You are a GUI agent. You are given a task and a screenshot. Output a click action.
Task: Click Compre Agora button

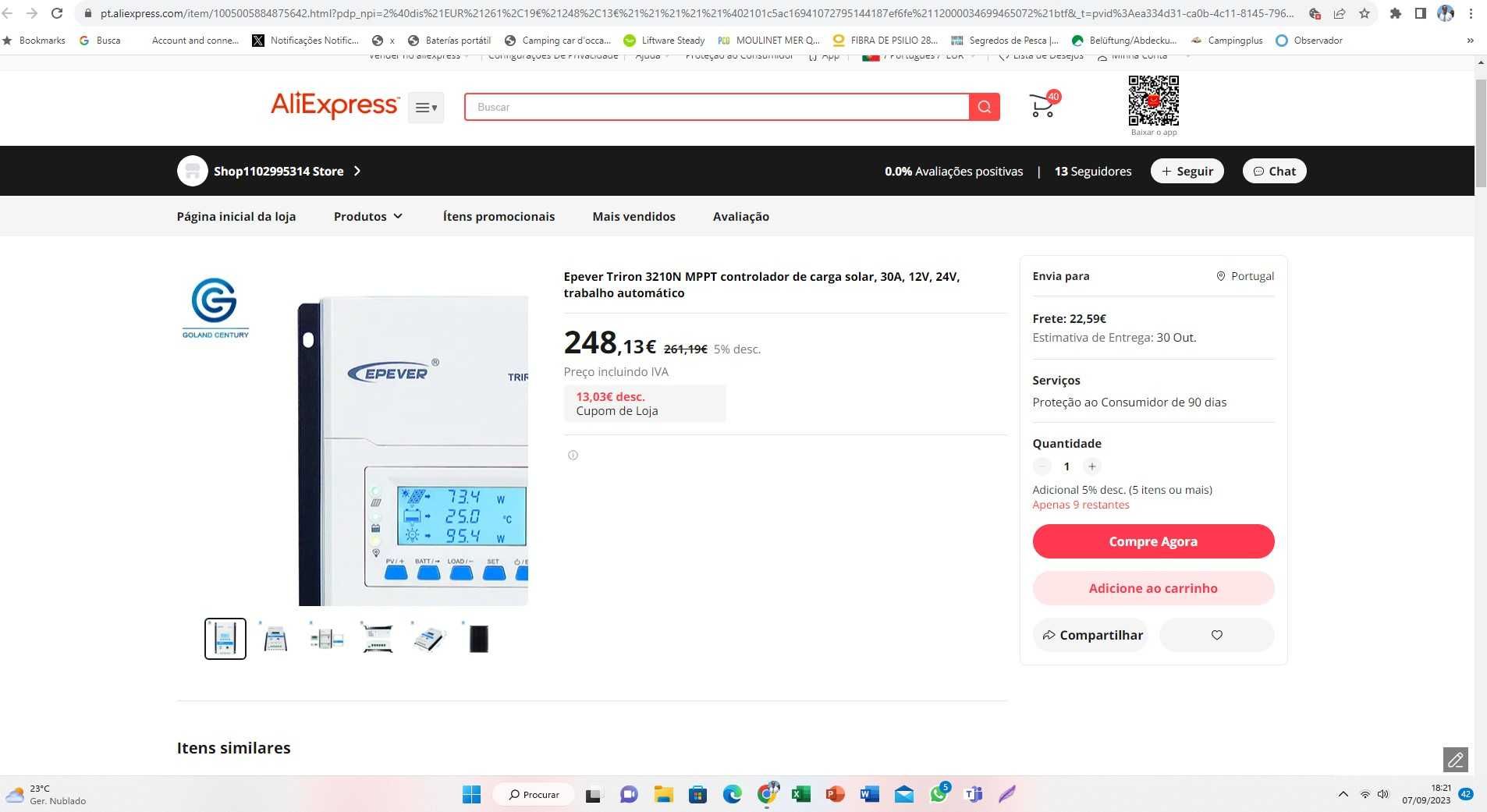(x=1153, y=541)
